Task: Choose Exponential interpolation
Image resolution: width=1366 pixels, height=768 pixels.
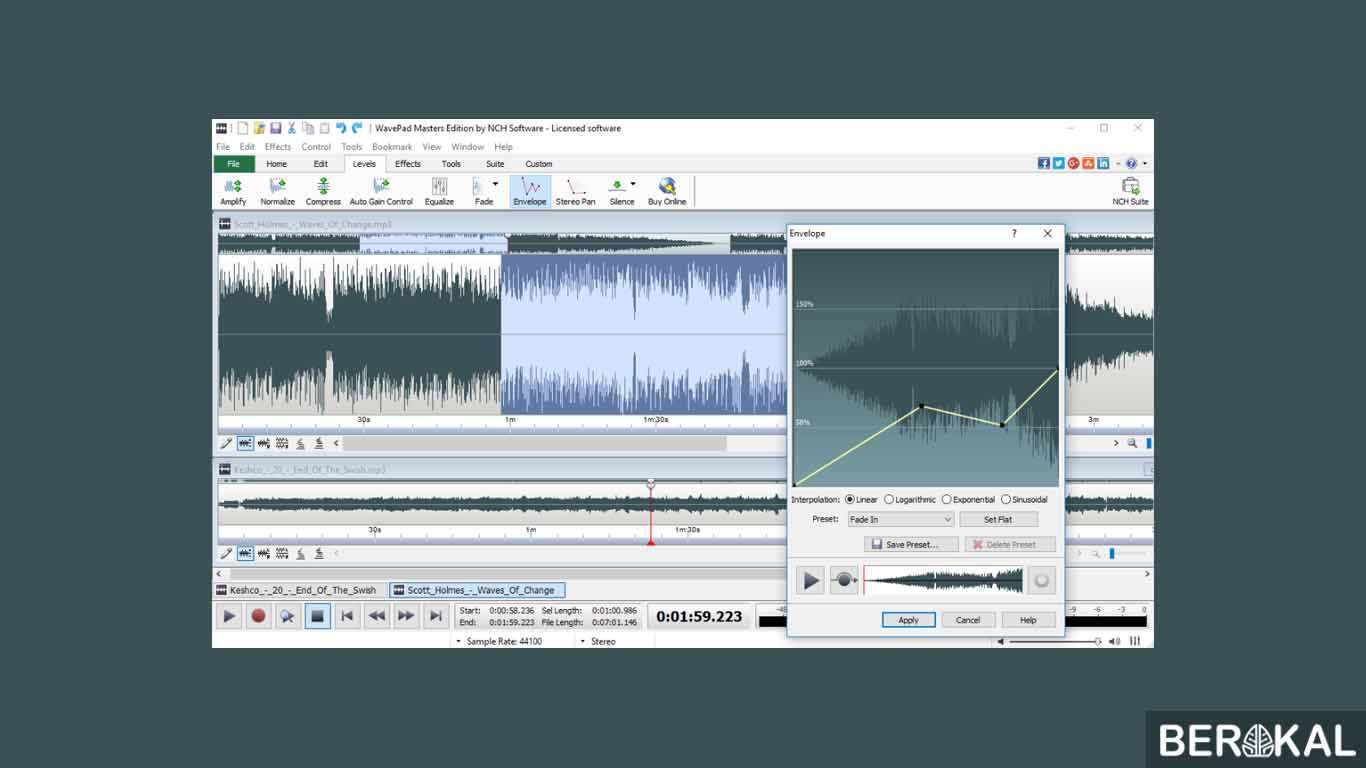Action: 968,500
